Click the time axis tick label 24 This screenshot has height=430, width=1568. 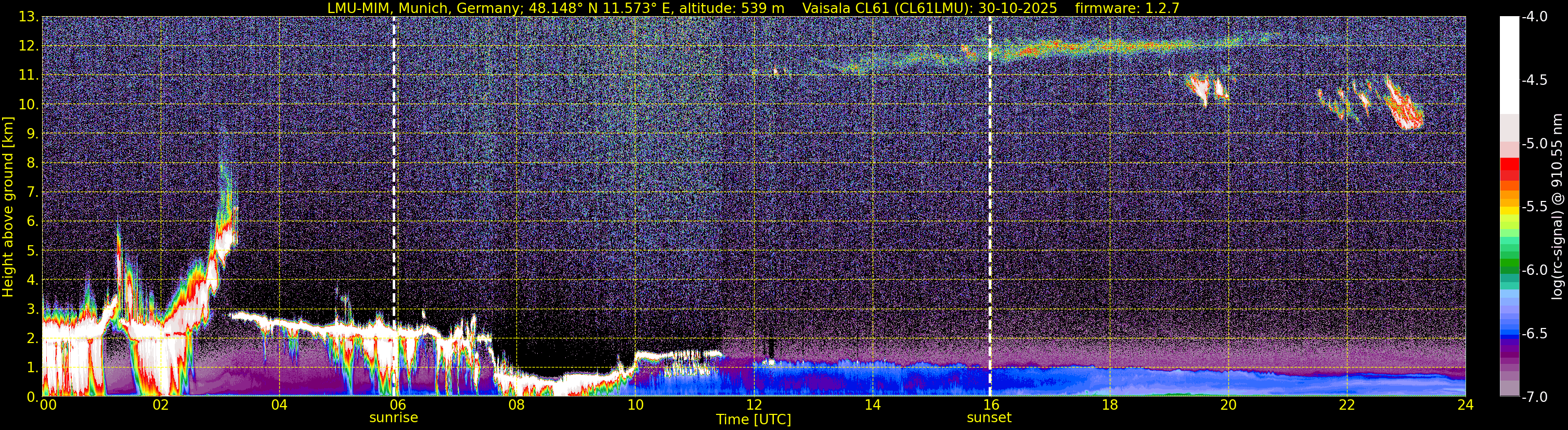1465,405
